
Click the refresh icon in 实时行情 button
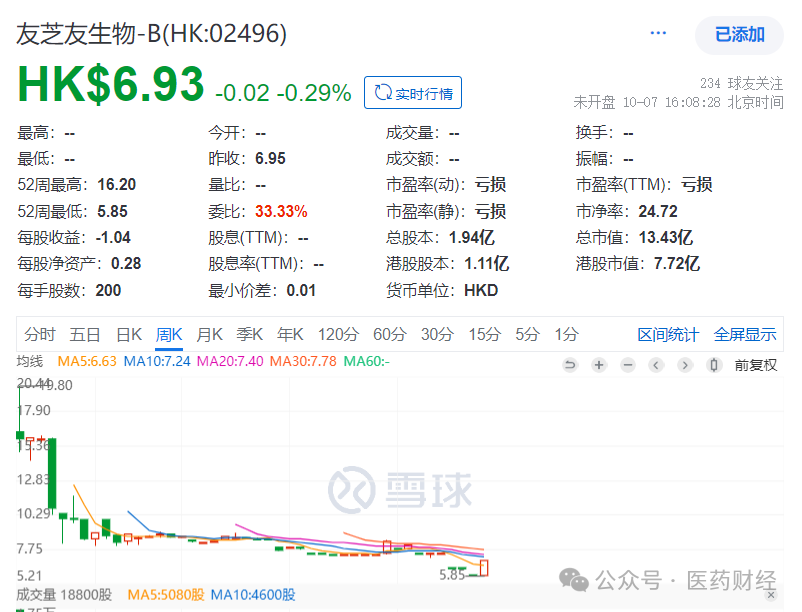coord(382,94)
